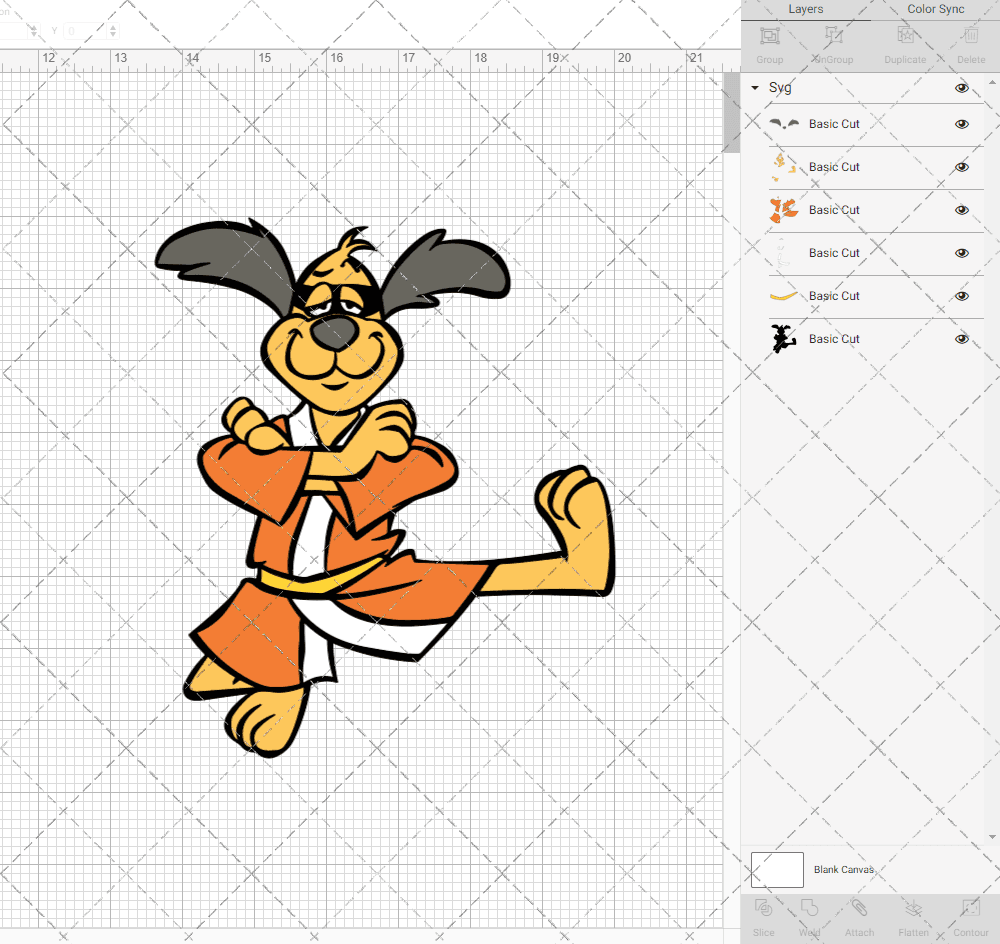Select black outline layer thumbnail
Image resolution: width=1000 pixels, height=944 pixels.
click(x=784, y=339)
